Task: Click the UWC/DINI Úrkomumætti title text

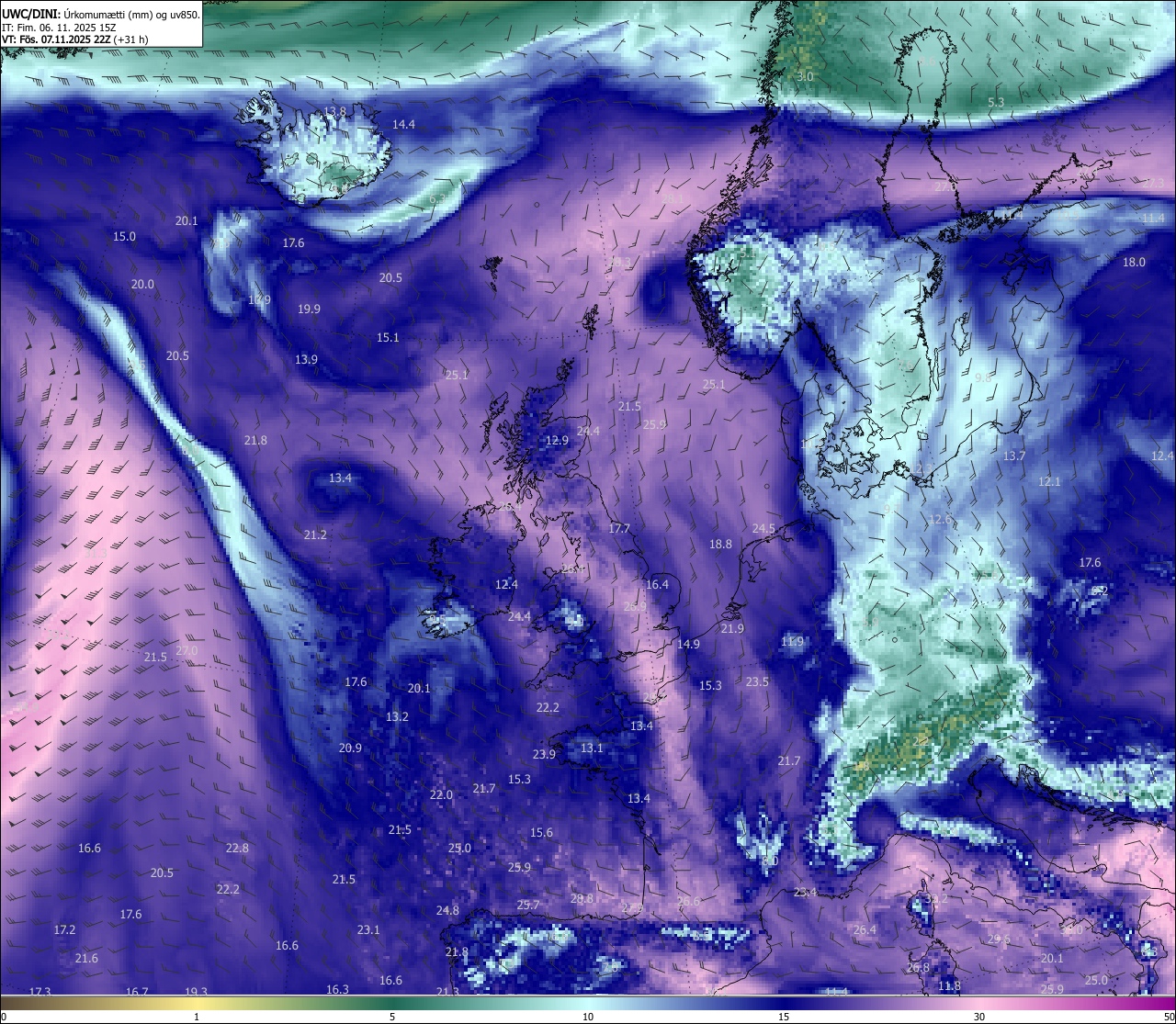Action: coord(101,14)
